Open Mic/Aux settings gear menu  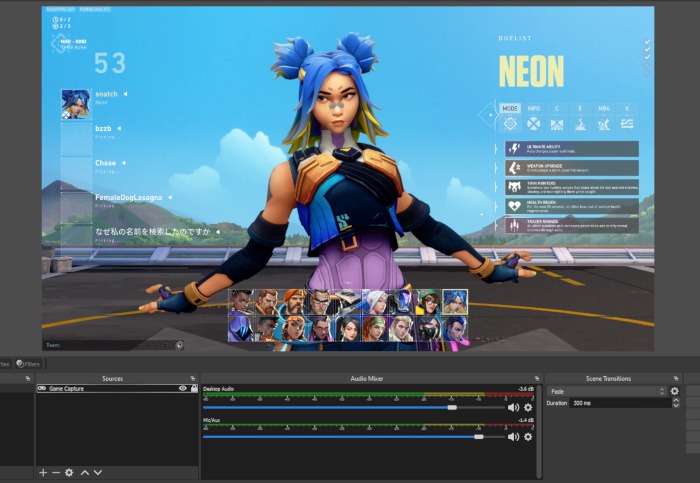tap(528, 437)
